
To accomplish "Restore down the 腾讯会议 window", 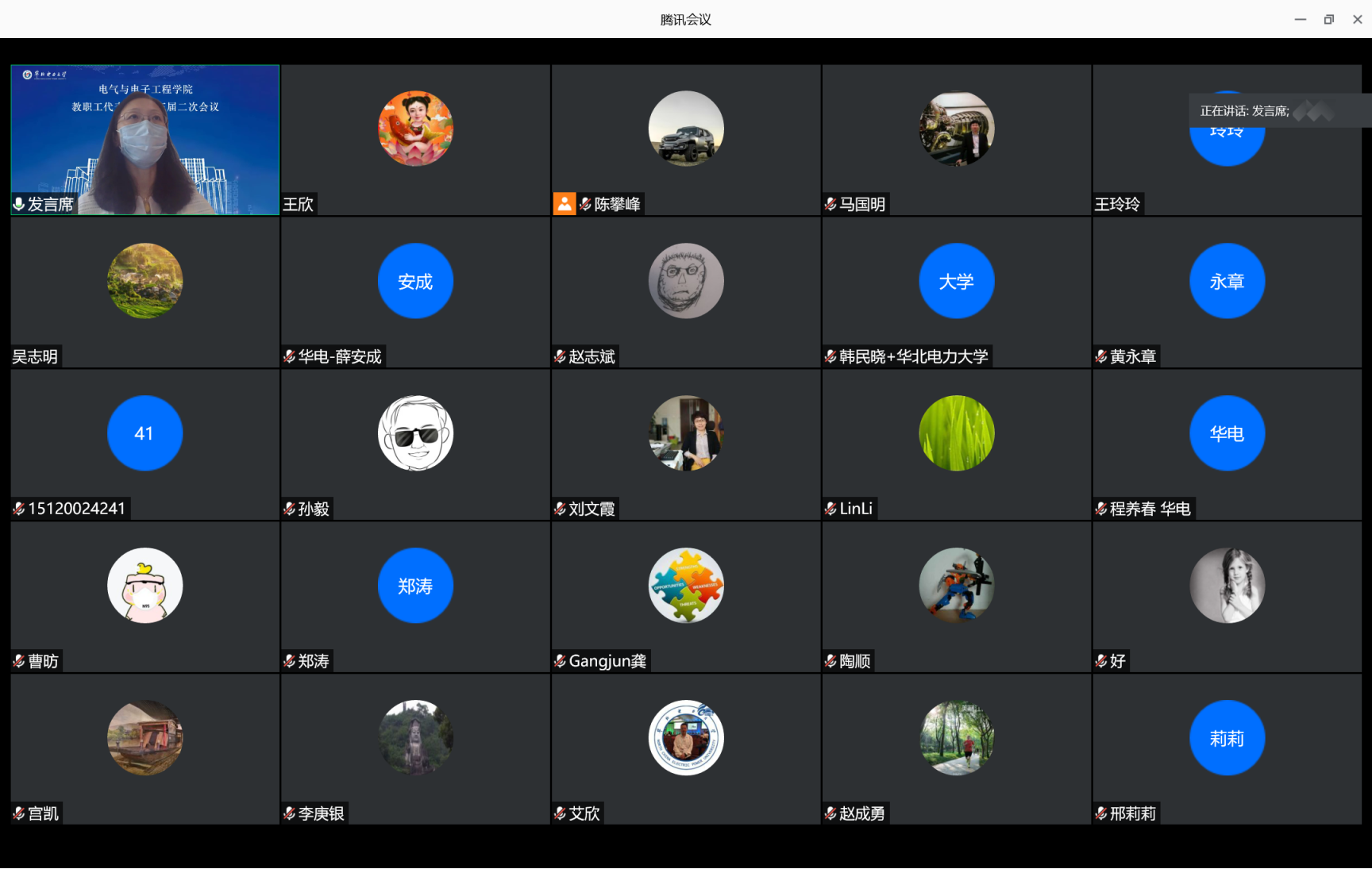I will pyautogui.click(x=1328, y=19).
